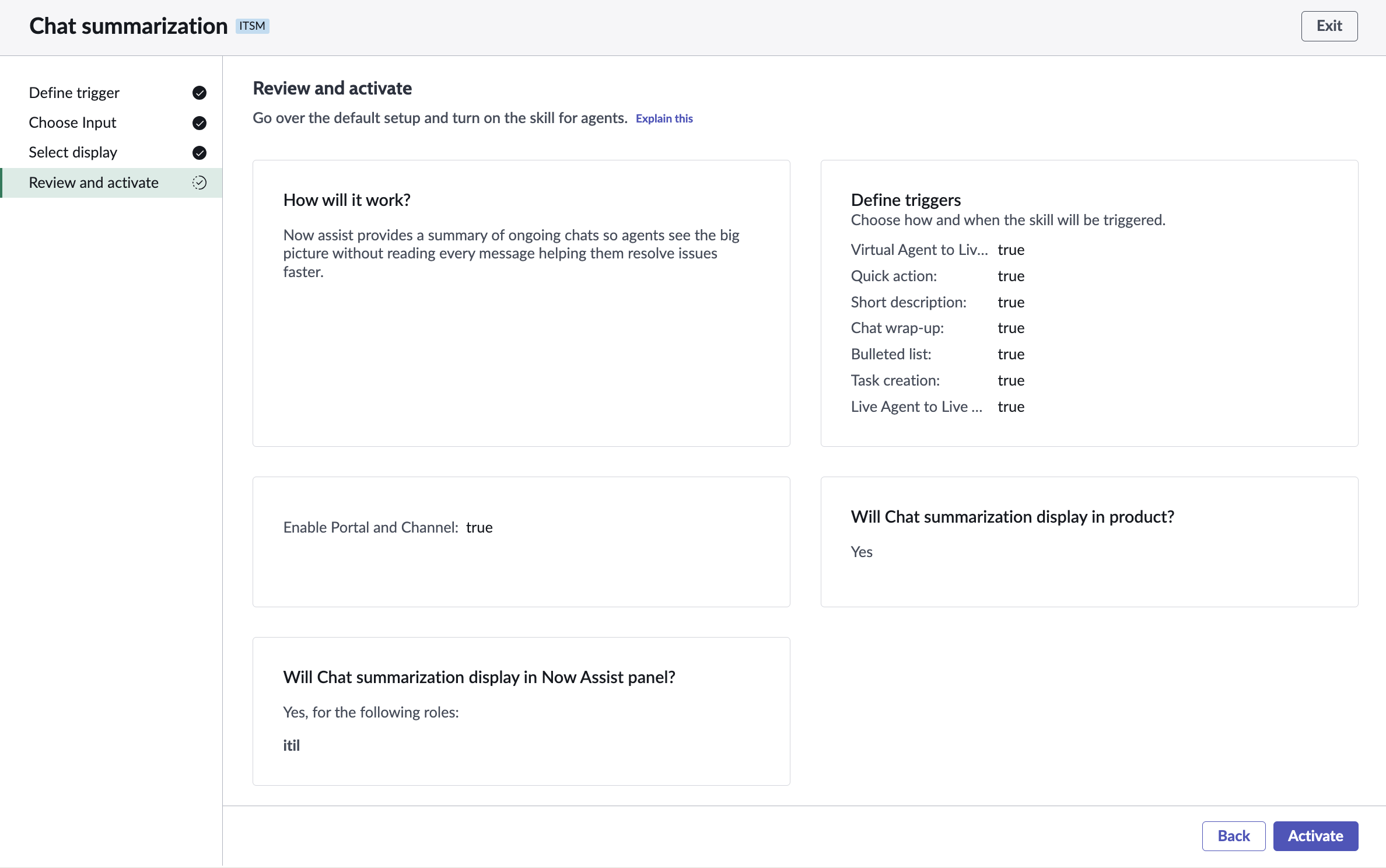Click the Define triggers card heading
This screenshot has width=1386, height=868.
tap(906, 200)
